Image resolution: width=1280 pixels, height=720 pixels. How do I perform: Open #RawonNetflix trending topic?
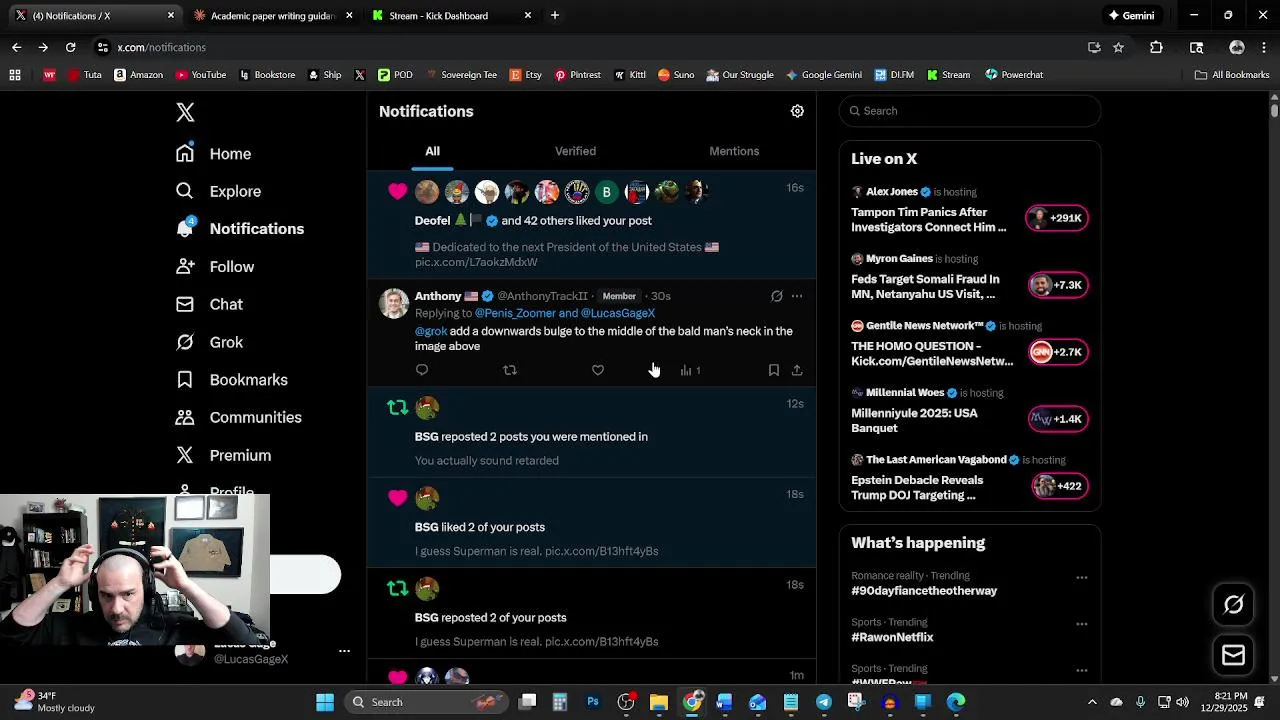[892, 637]
